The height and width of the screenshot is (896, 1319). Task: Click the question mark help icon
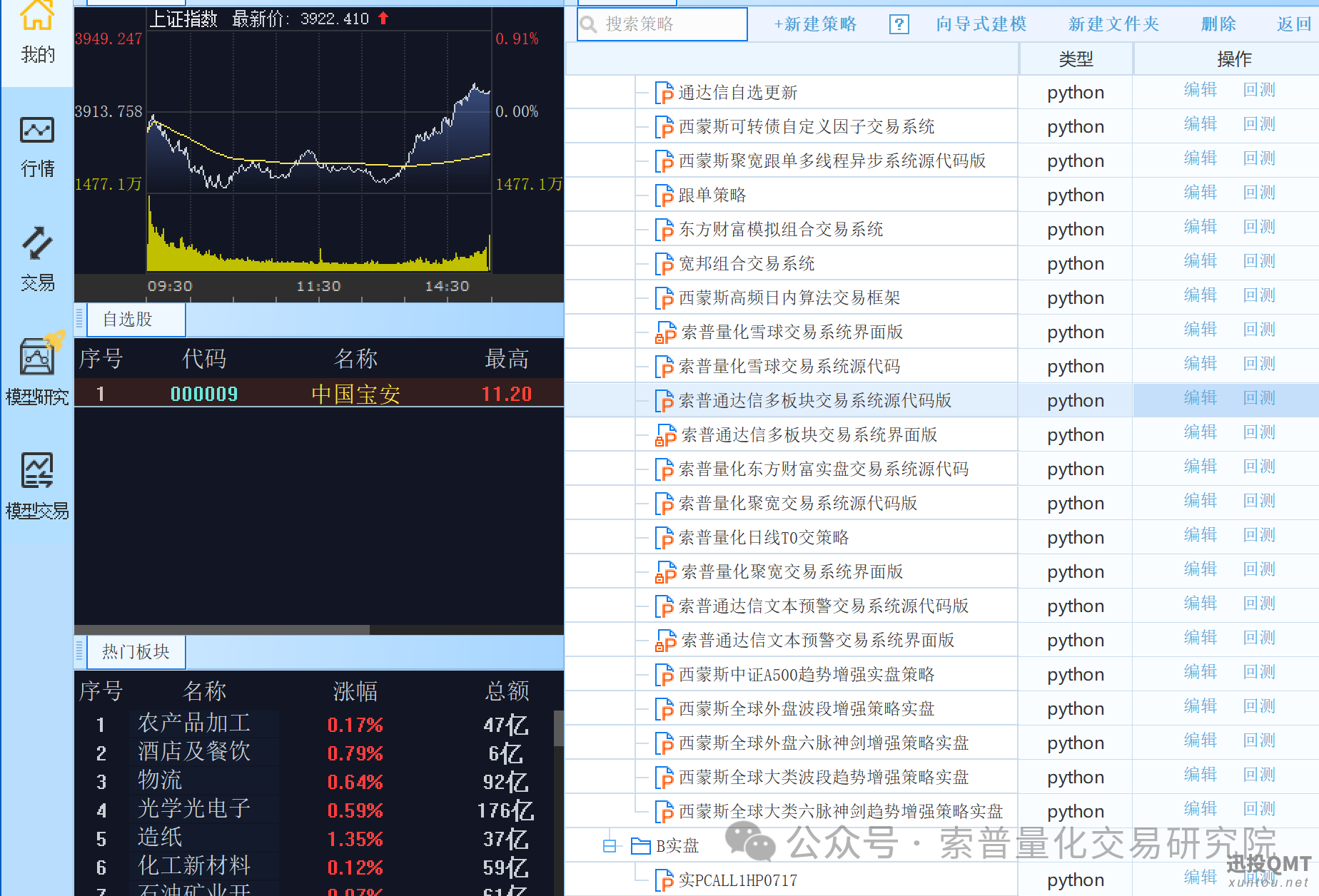click(x=899, y=24)
